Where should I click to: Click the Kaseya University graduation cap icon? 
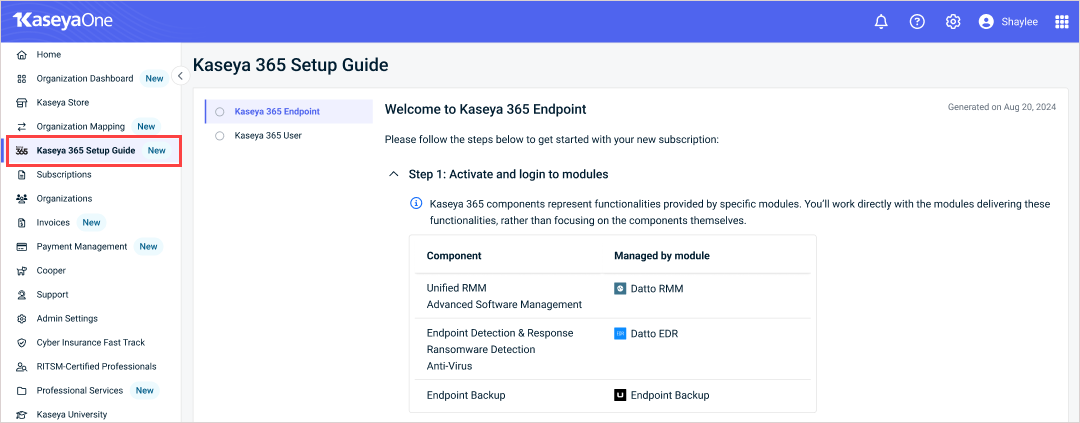coord(21,415)
